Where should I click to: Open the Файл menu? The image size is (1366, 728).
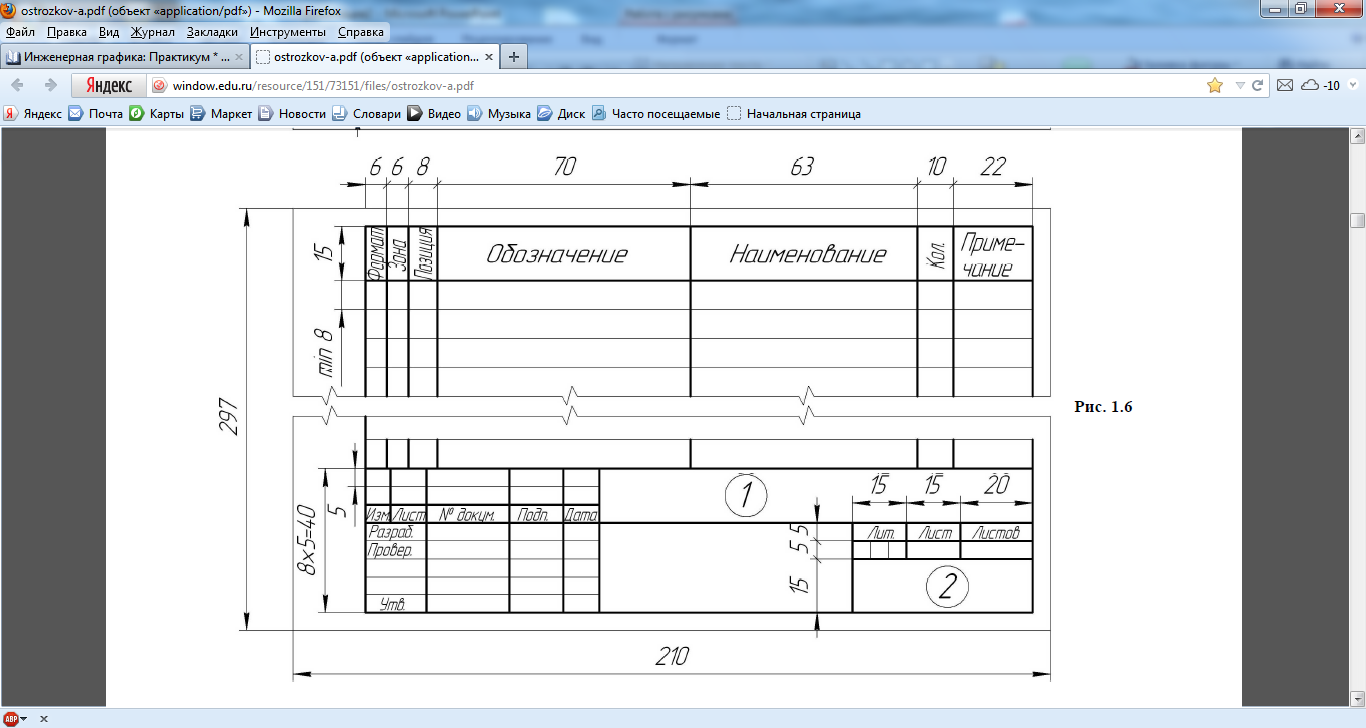20,32
